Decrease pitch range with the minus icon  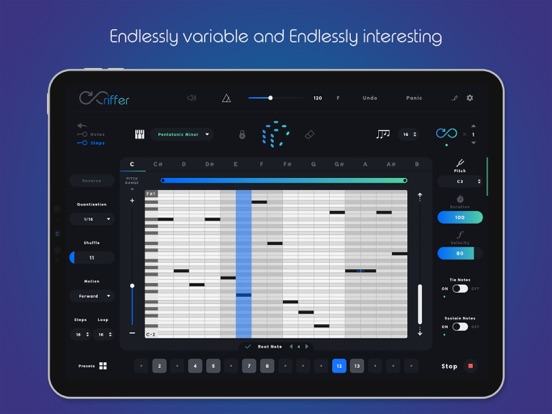(132, 333)
